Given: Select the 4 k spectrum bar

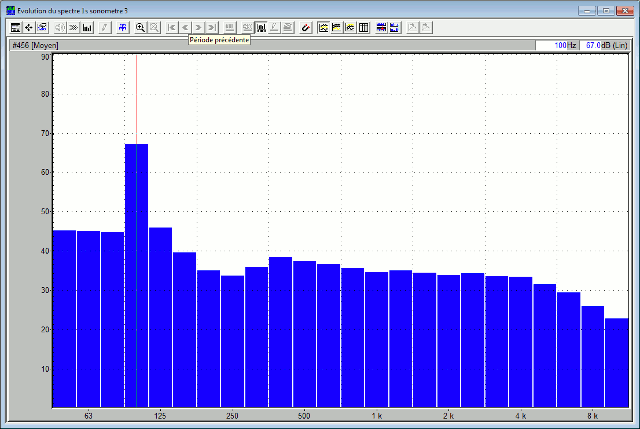Looking at the screenshot, I should coord(520,342).
